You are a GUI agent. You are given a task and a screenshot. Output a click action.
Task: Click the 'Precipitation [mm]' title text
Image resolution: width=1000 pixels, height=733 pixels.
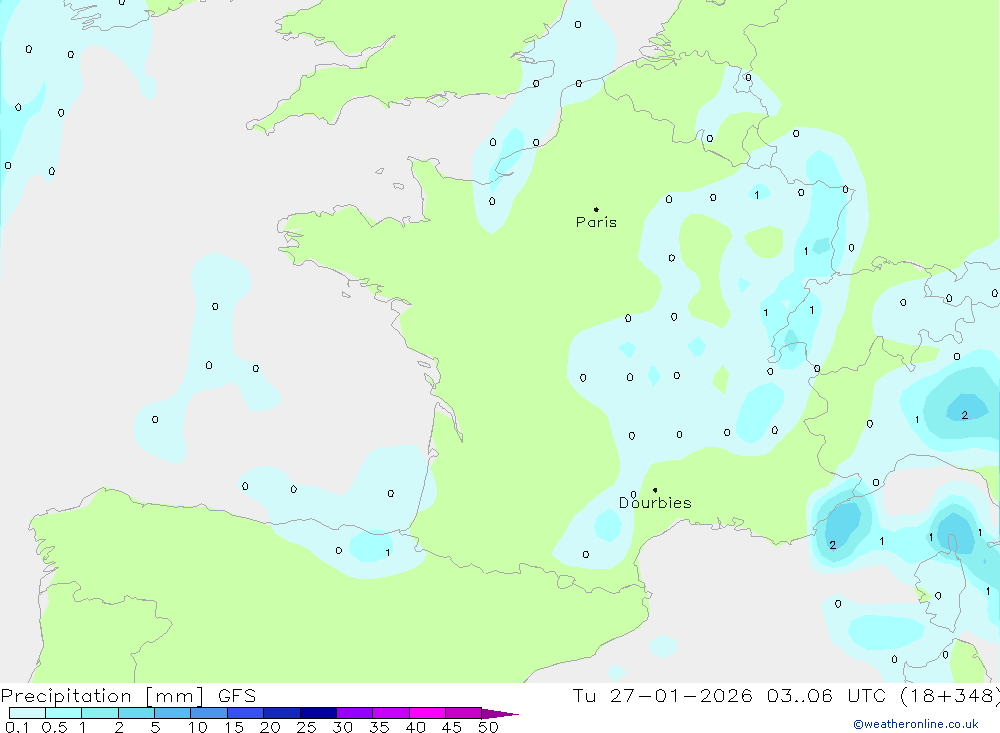tap(102, 696)
